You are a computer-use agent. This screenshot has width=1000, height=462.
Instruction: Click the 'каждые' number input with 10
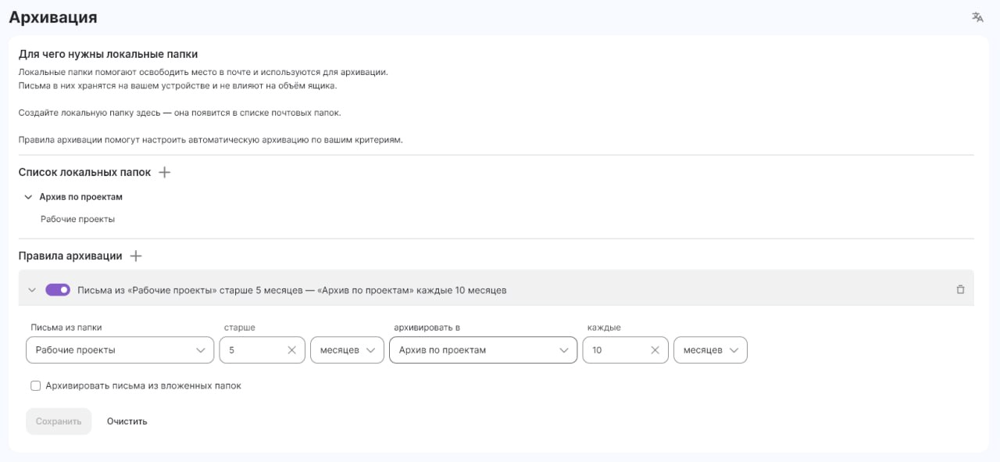point(625,350)
